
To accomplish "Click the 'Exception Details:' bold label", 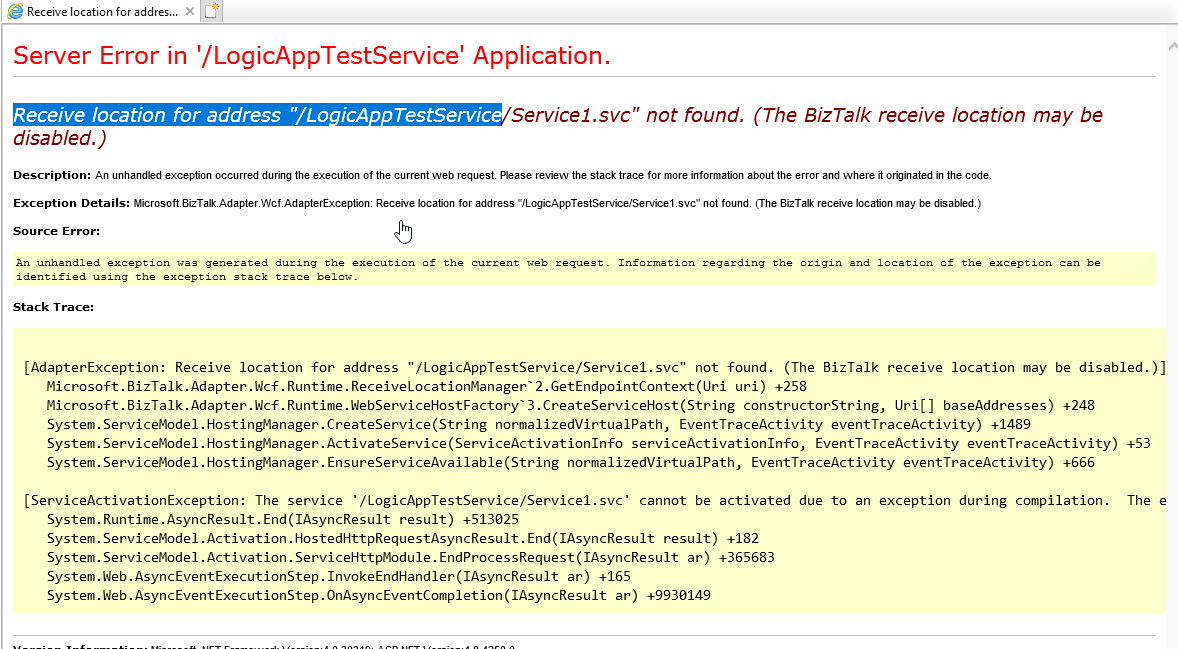I will (71, 203).
